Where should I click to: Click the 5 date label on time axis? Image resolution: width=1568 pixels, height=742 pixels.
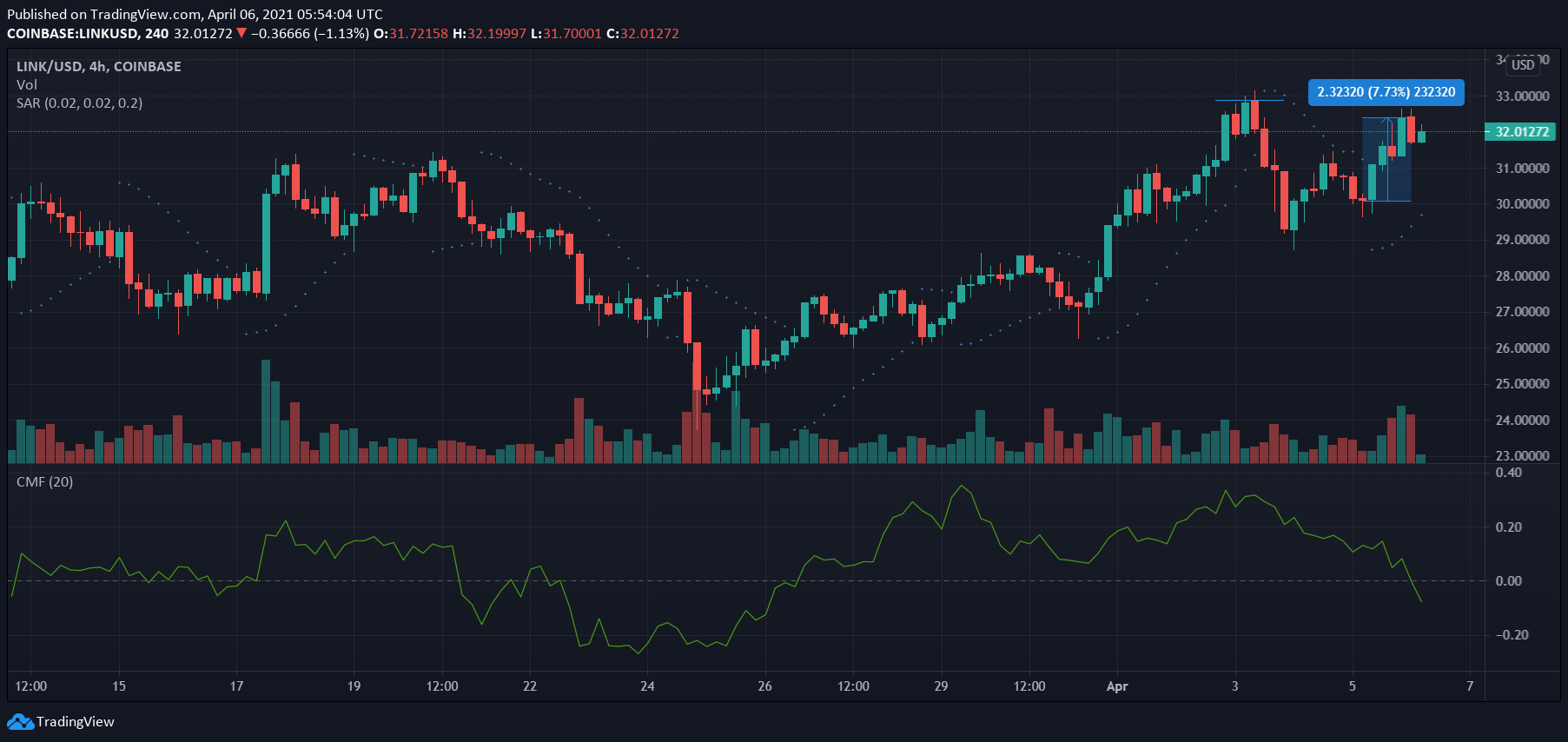coord(1352,686)
